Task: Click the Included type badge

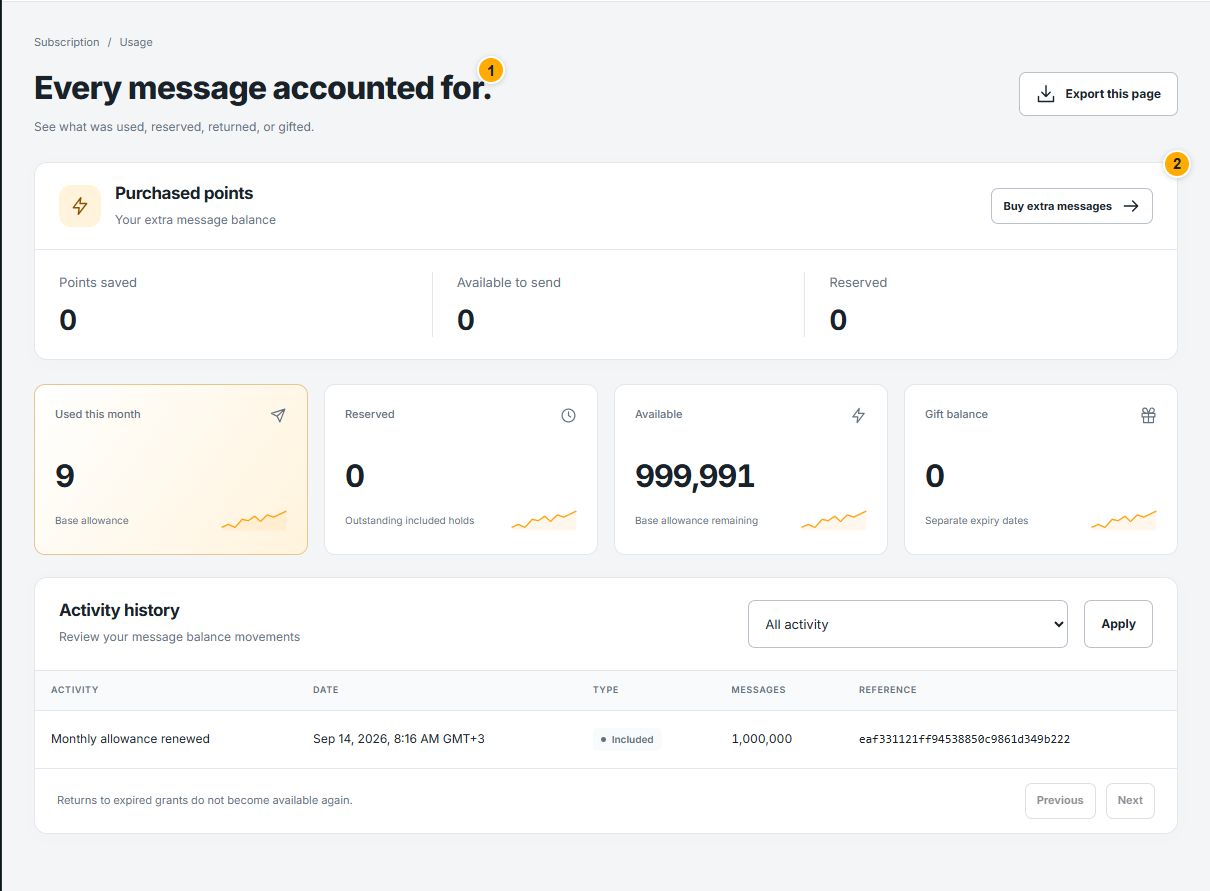Action: [x=627, y=740]
